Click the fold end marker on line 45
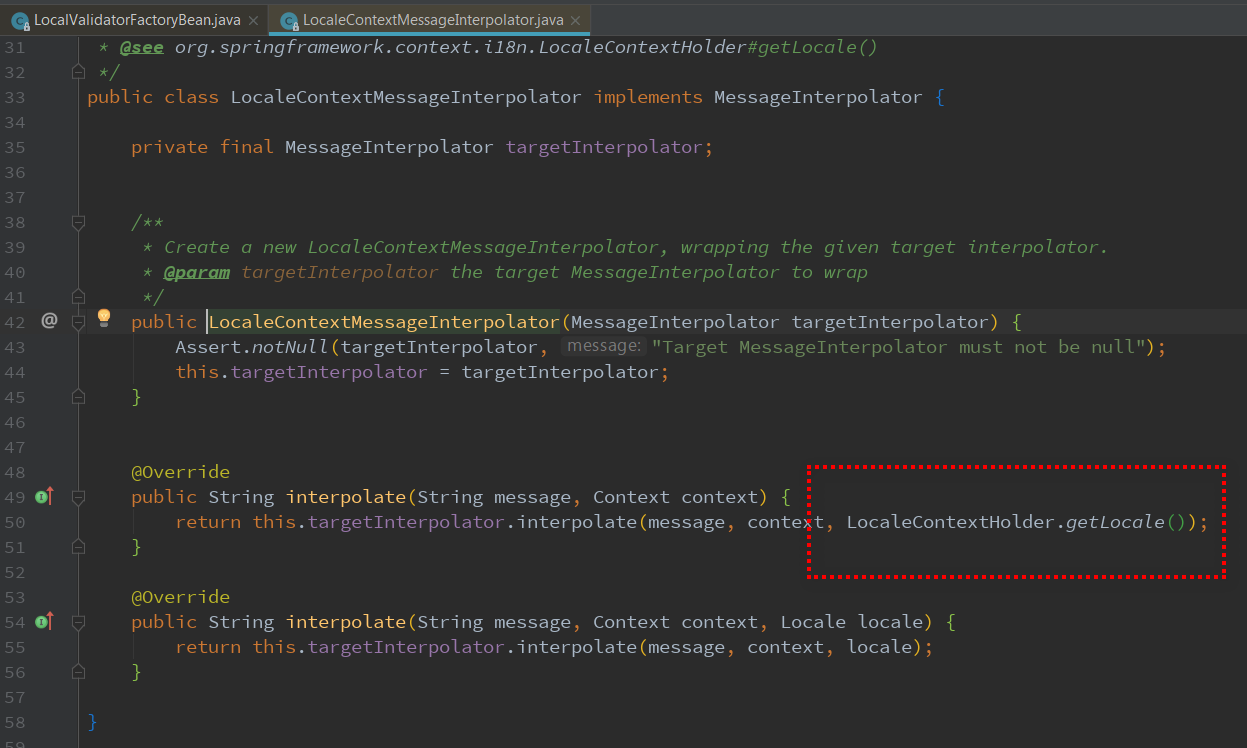The height and width of the screenshot is (748, 1247). pos(78,397)
